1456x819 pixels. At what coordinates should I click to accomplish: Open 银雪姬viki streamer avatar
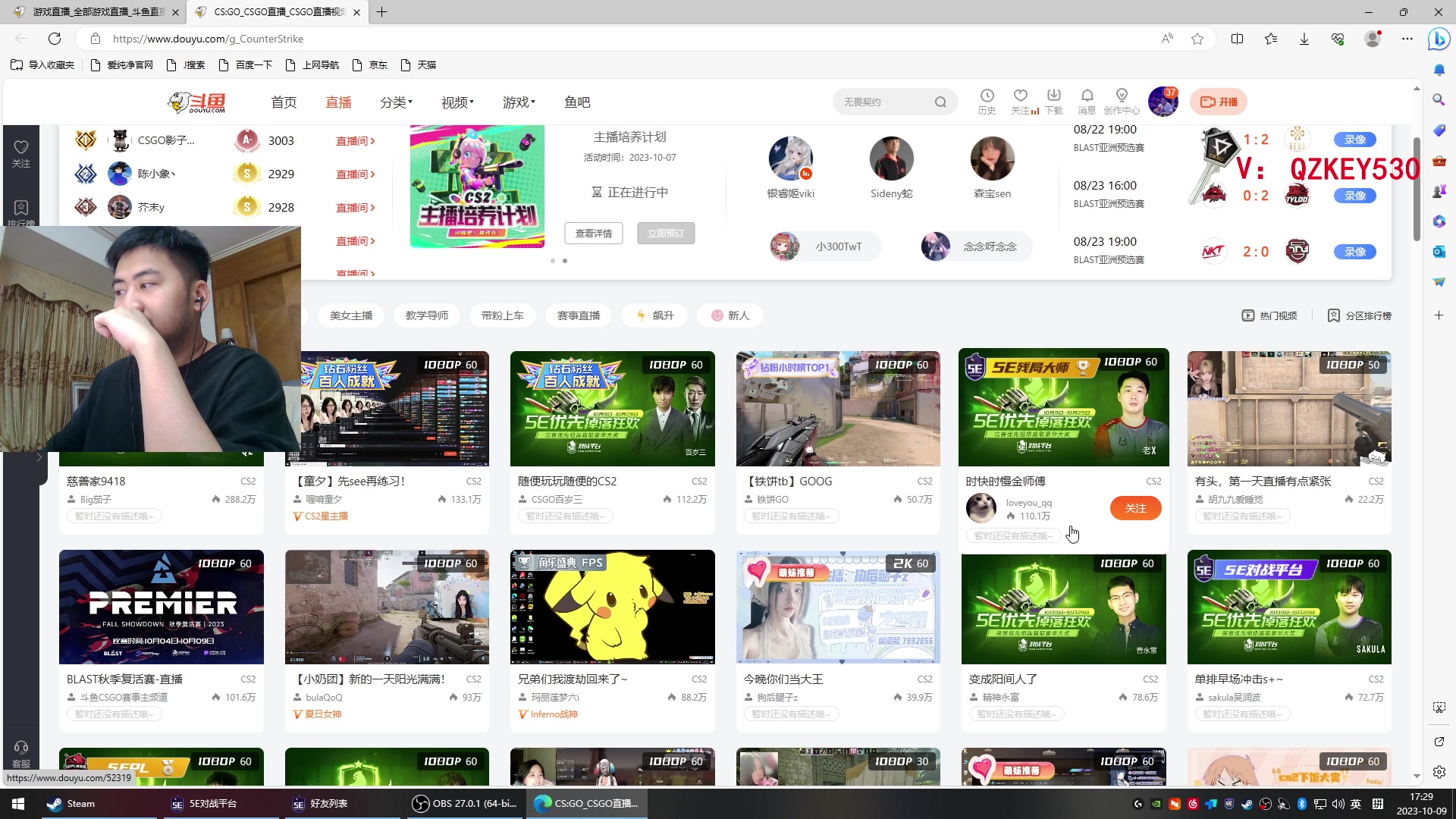tap(791, 158)
